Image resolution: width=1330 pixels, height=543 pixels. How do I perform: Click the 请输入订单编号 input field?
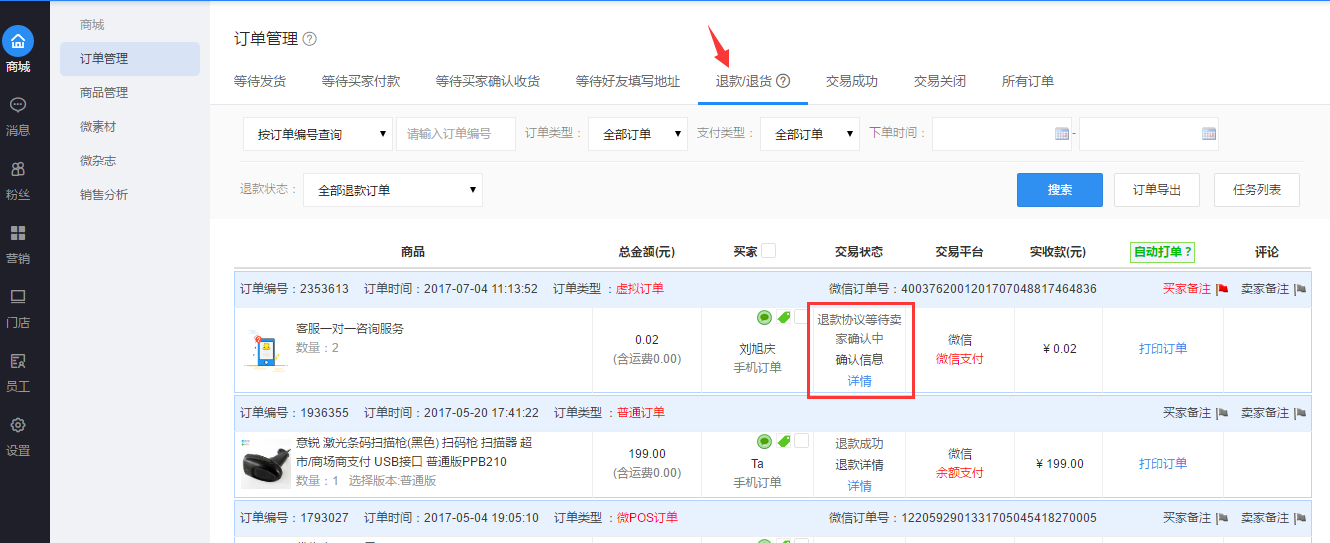(x=455, y=134)
